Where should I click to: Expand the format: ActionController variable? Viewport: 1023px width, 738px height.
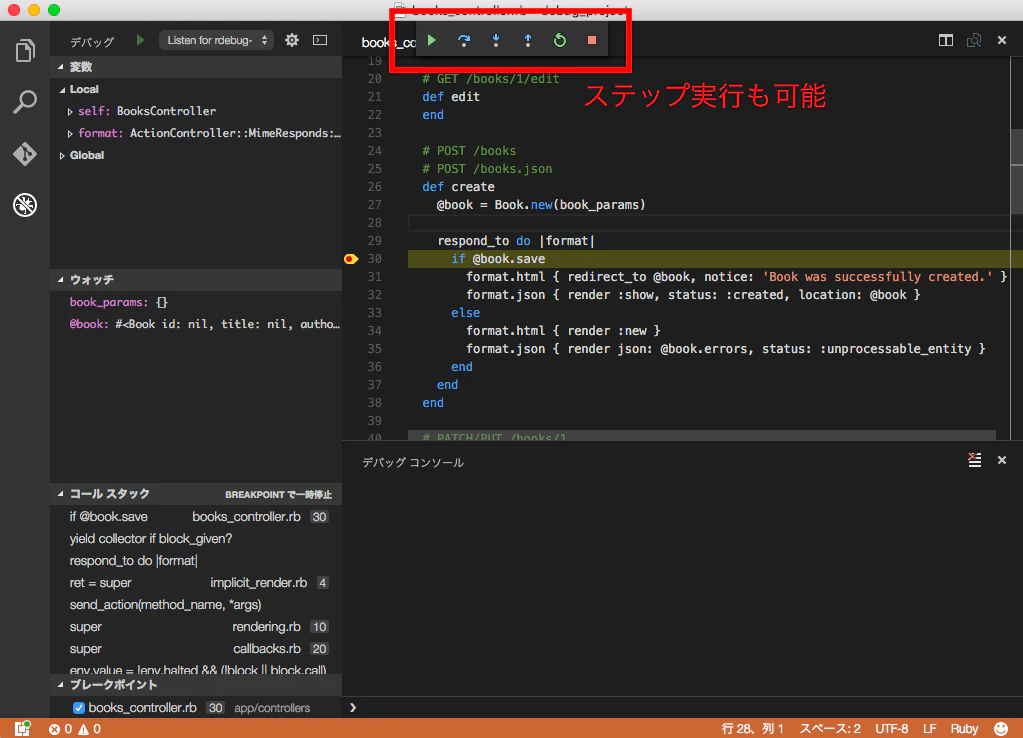(x=70, y=134)
